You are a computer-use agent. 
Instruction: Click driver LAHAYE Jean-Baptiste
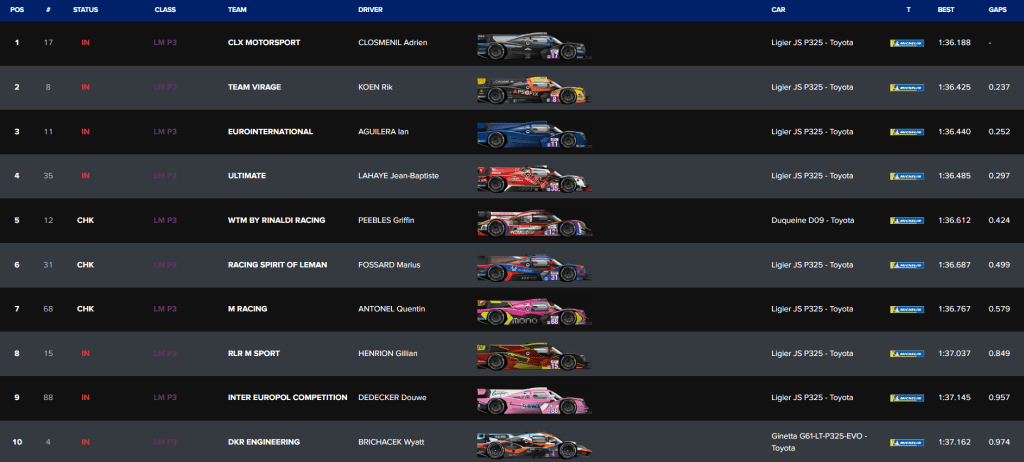click(x=398, y=176)
